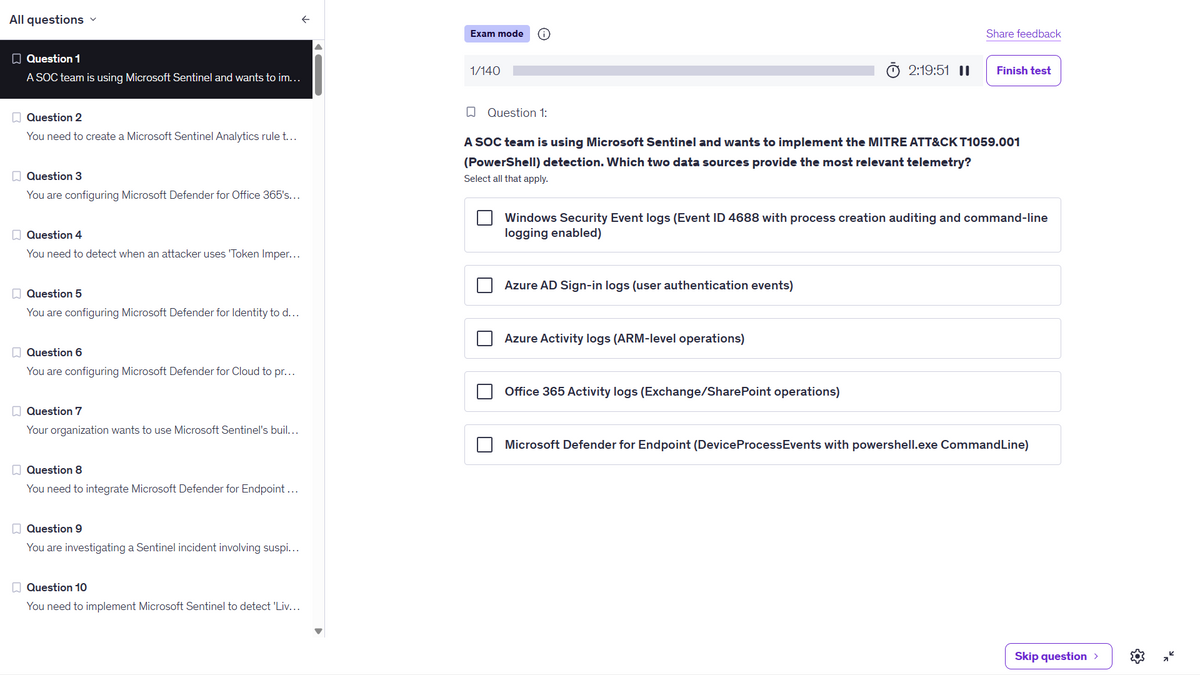Select Question 6 about Defender for Cloud
Image resolution: width=1200 pixels, height=675 pixels.
click(x=156, y=362)
